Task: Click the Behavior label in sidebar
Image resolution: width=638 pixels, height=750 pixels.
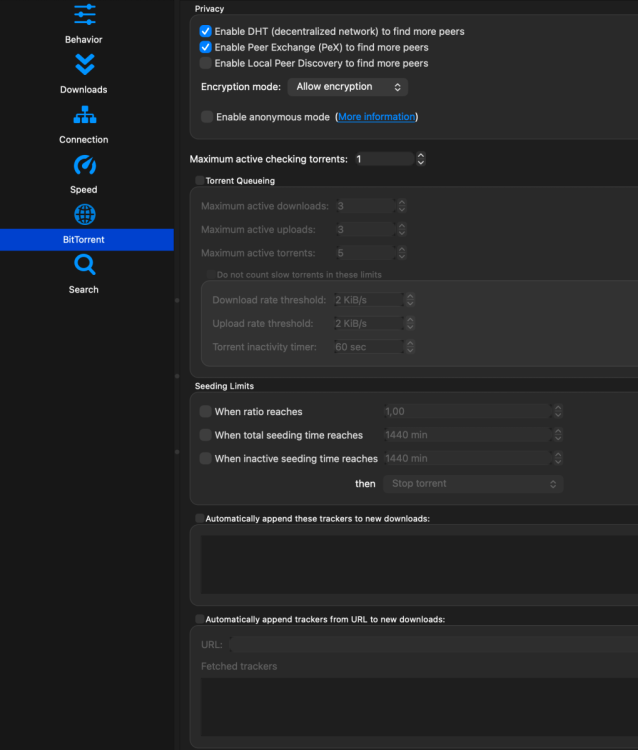Action: 84,40
